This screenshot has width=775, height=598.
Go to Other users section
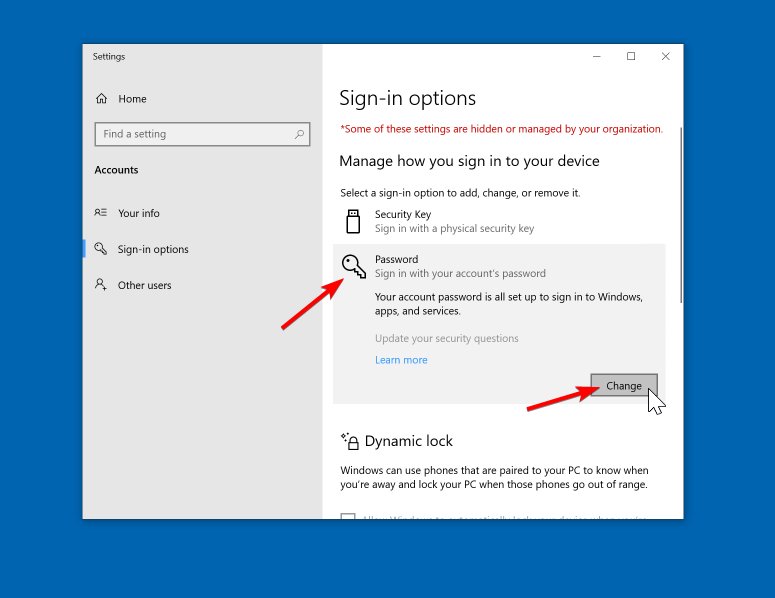(x=144, y=285)
